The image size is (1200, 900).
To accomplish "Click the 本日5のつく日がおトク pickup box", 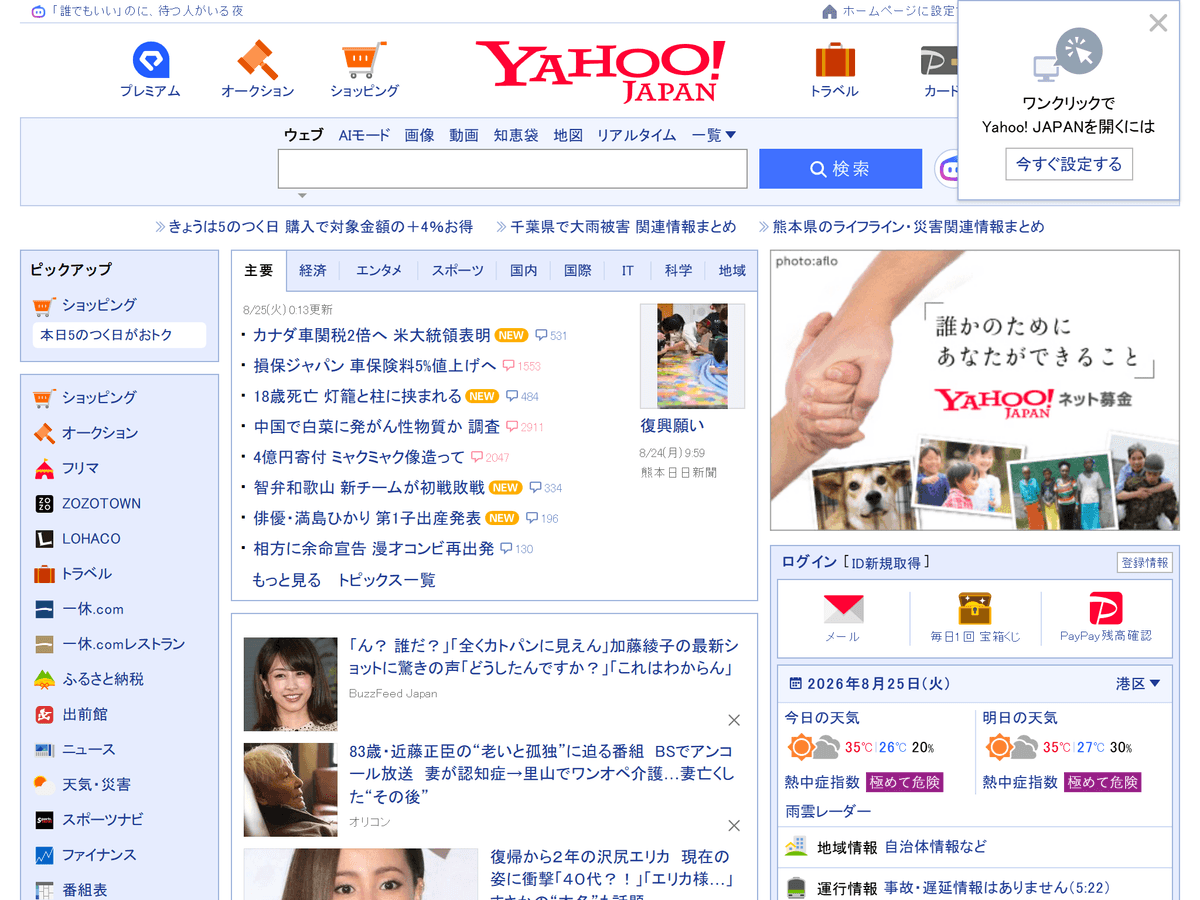I will click(x=119, y=335).
